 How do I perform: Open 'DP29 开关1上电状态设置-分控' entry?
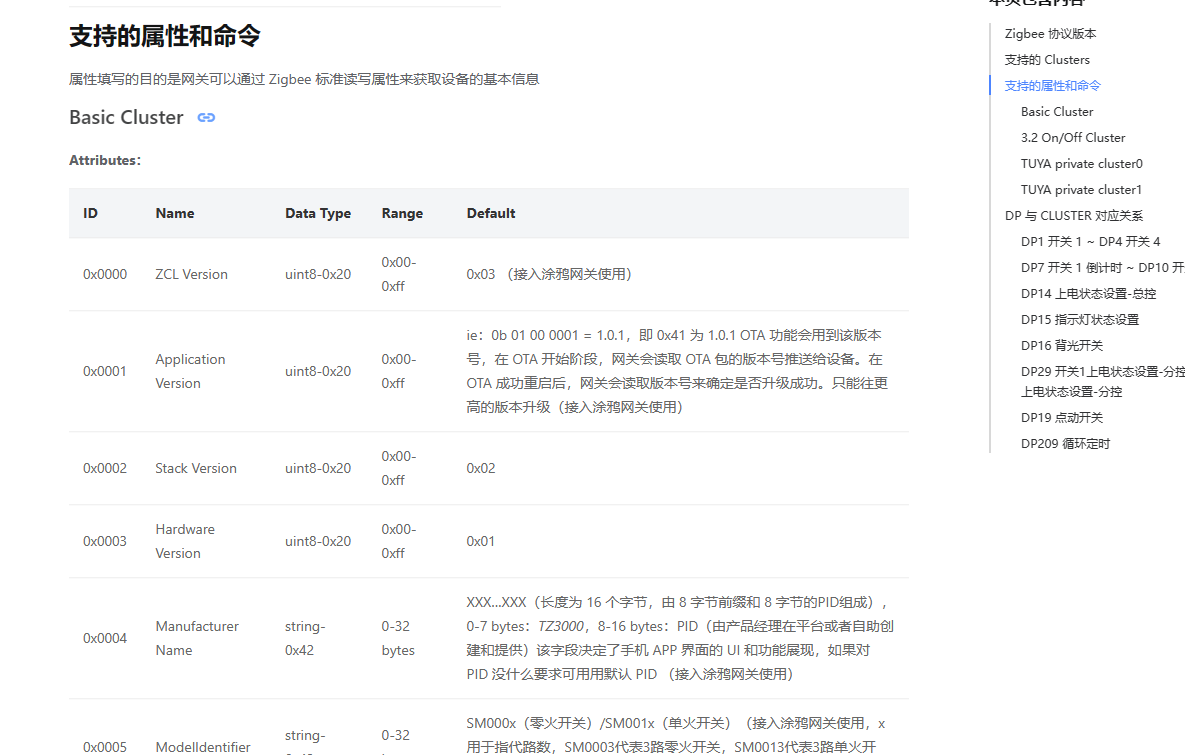click(1102, 381)
